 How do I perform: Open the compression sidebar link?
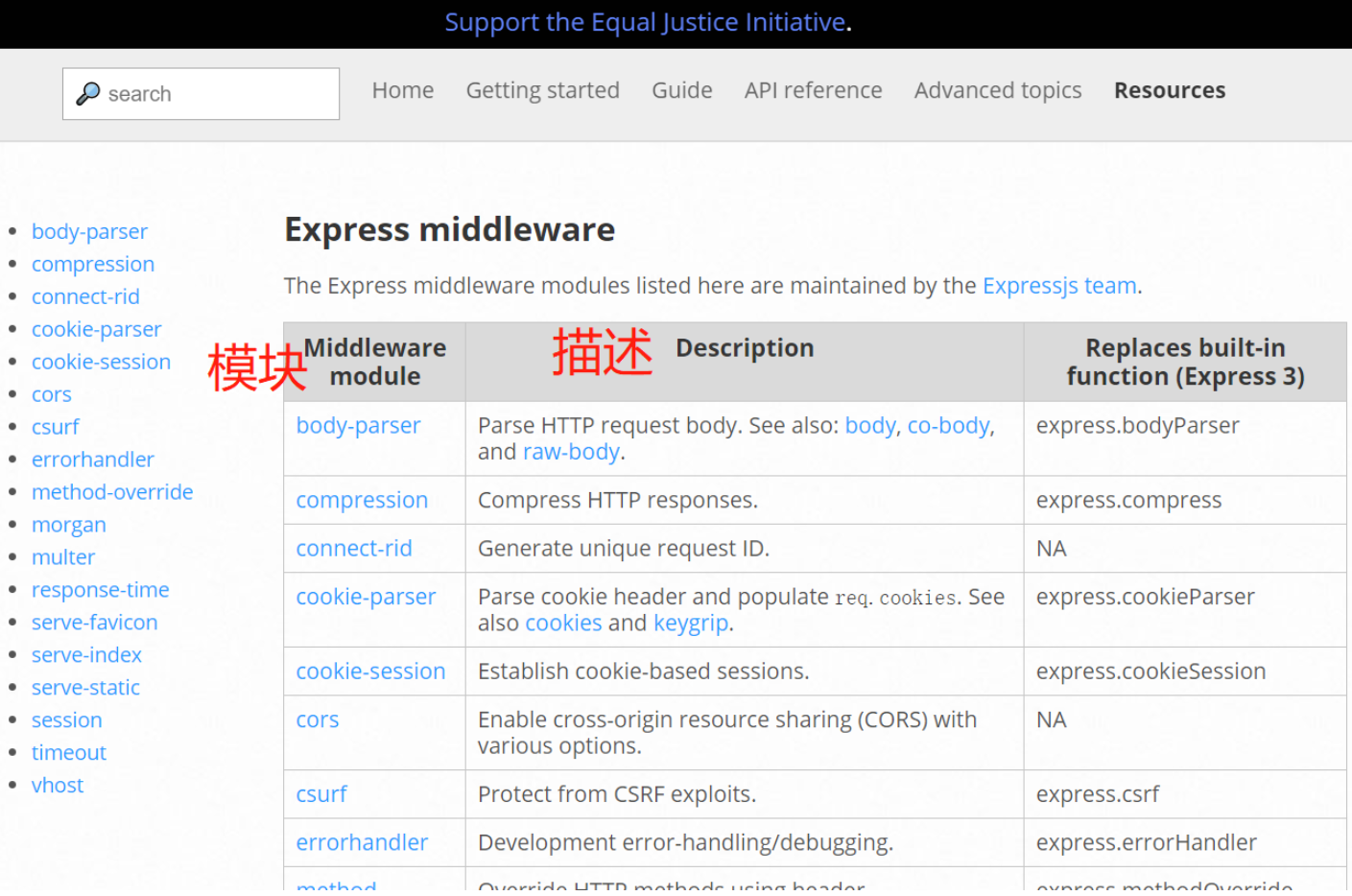[93, 264]
